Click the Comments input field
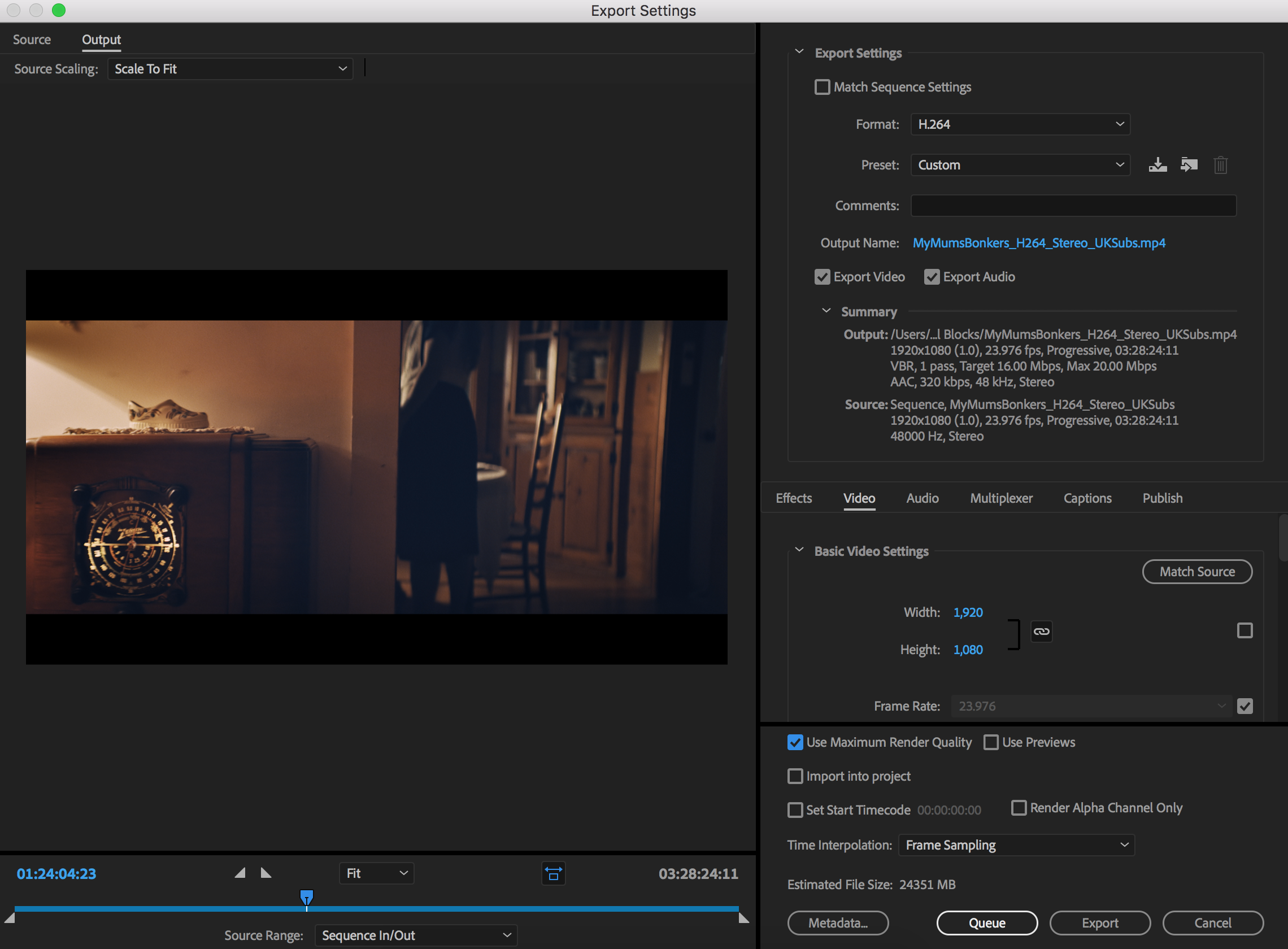Viewport: 1288px width, 949px height. 1073,206
